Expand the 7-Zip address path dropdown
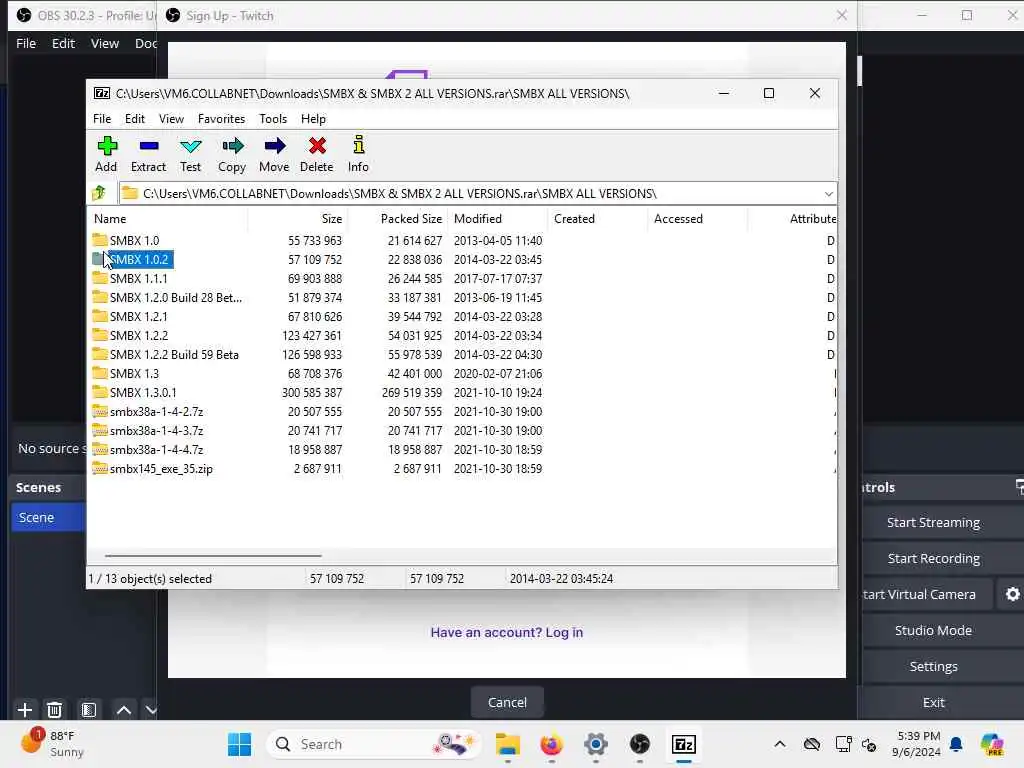The width and height of the screenshot is (1024, 768). 828,194
